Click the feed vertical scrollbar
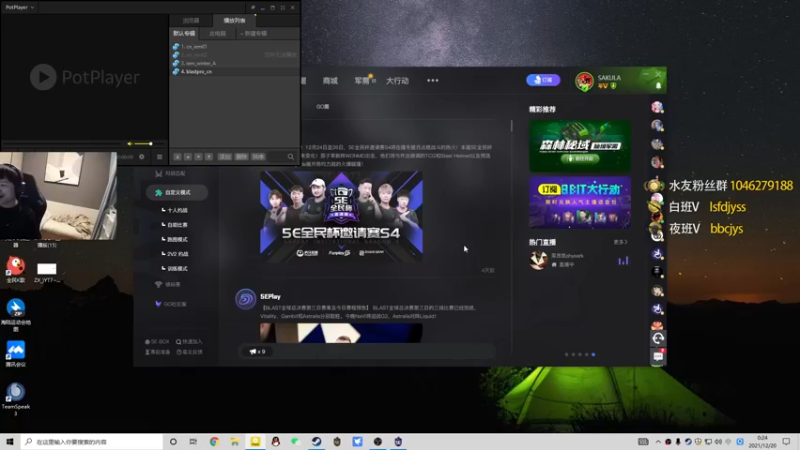 click(x=511, y=126)
